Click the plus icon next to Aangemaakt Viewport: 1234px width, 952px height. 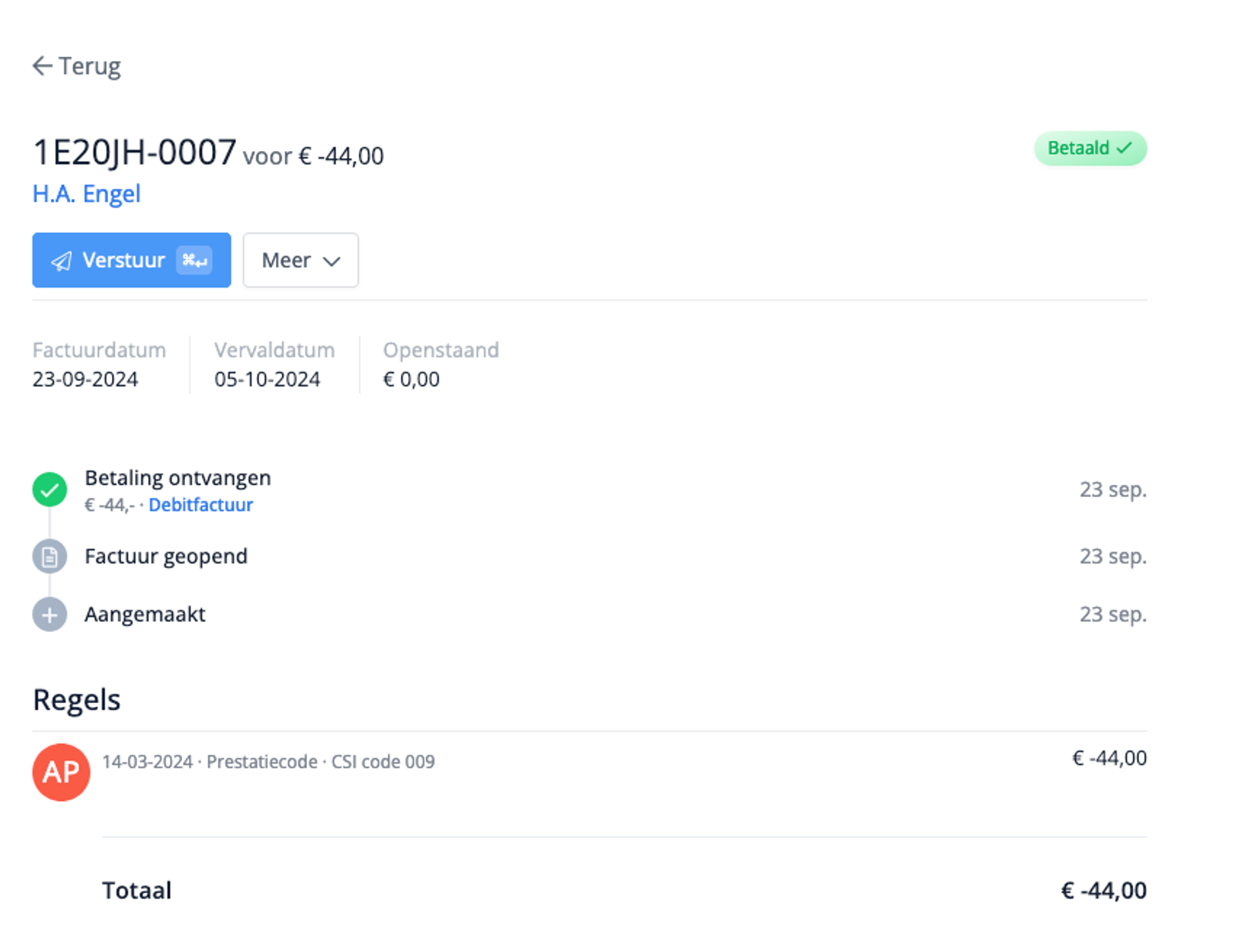(x=49, y=614)
